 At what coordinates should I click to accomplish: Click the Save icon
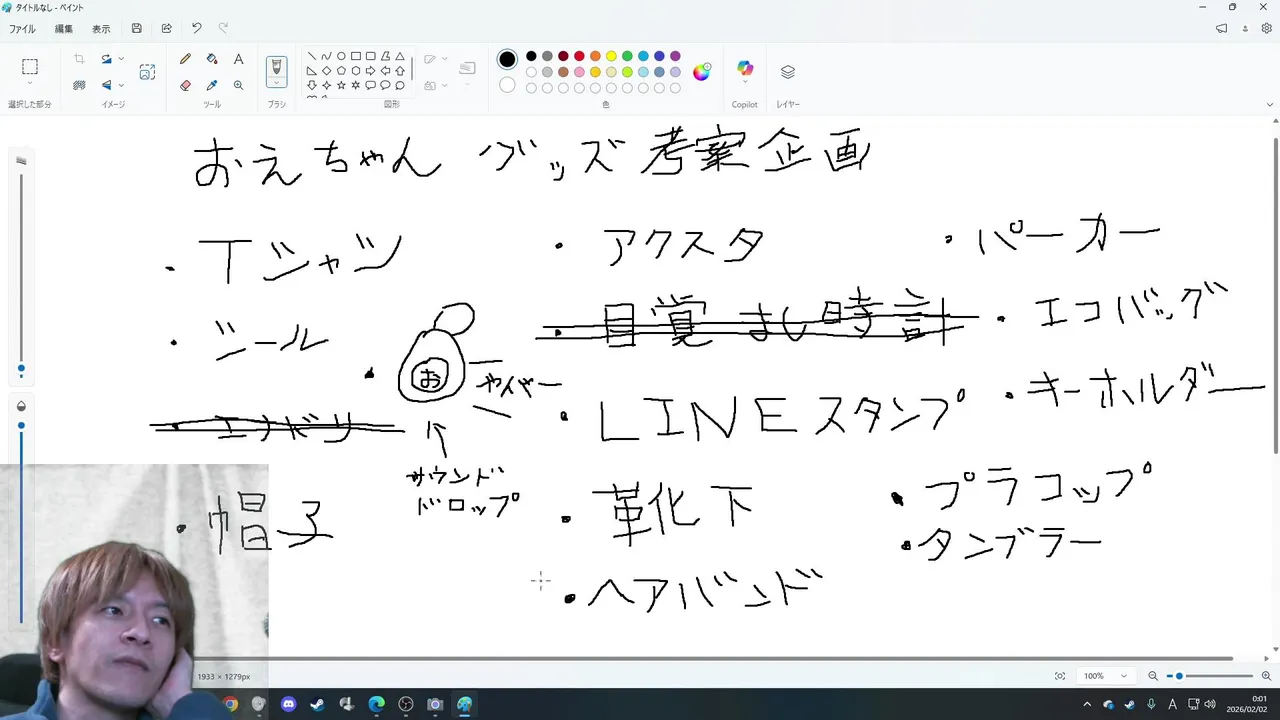(x=137, y=29)
